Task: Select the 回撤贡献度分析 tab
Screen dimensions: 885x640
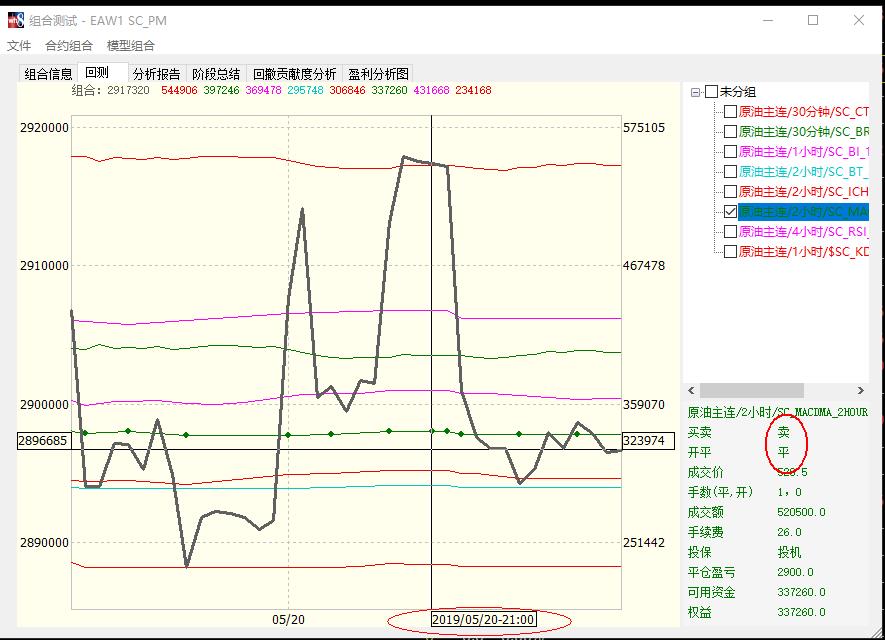Action: point(294,74)
